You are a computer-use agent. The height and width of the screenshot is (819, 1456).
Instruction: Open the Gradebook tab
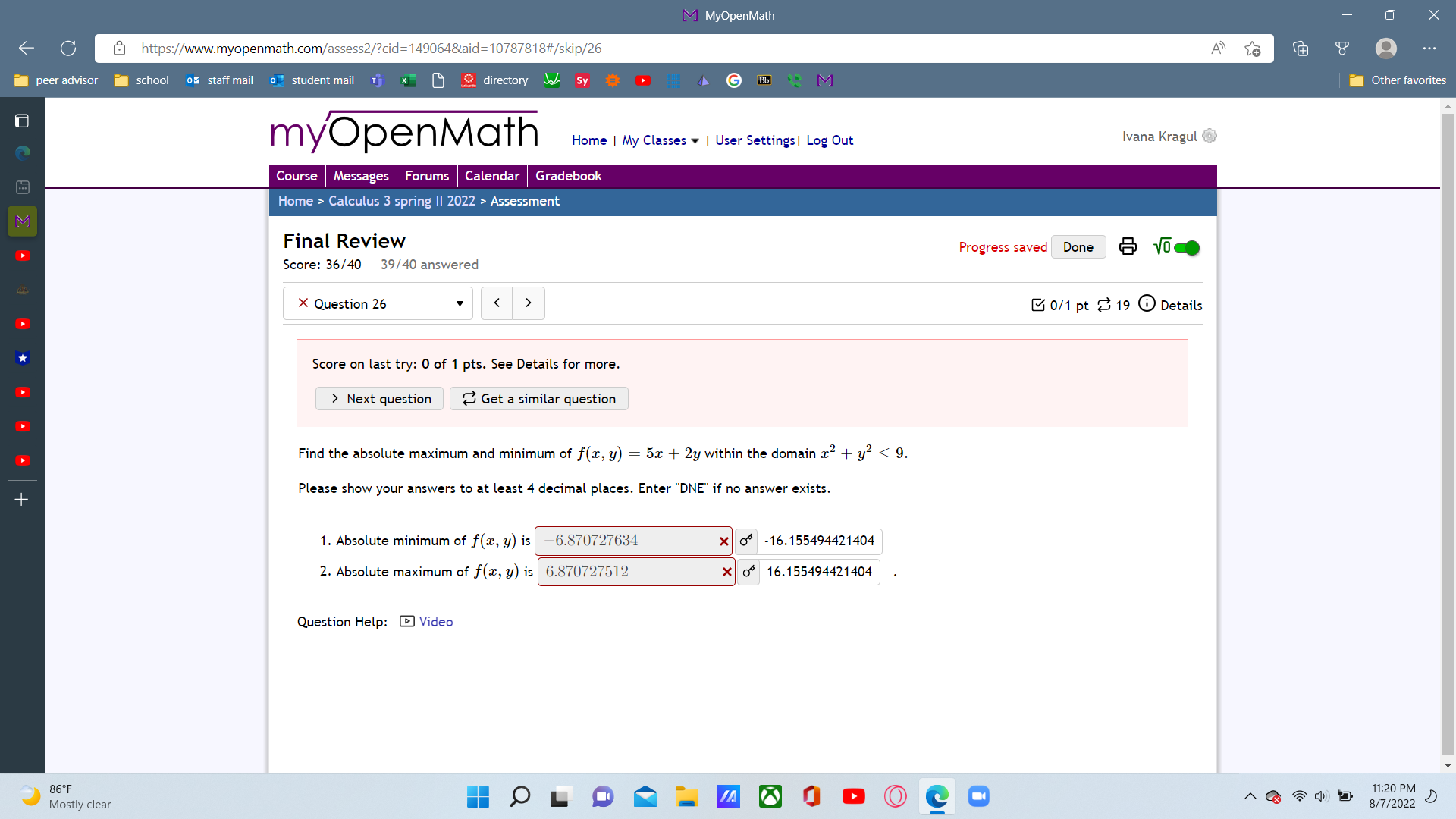coord(568,176)
